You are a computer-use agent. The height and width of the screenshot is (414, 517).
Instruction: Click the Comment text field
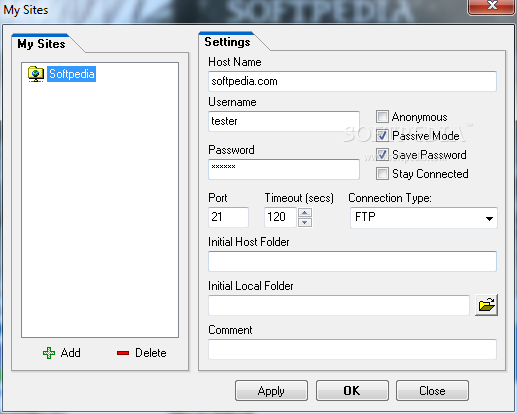click(x=352, y=349)
